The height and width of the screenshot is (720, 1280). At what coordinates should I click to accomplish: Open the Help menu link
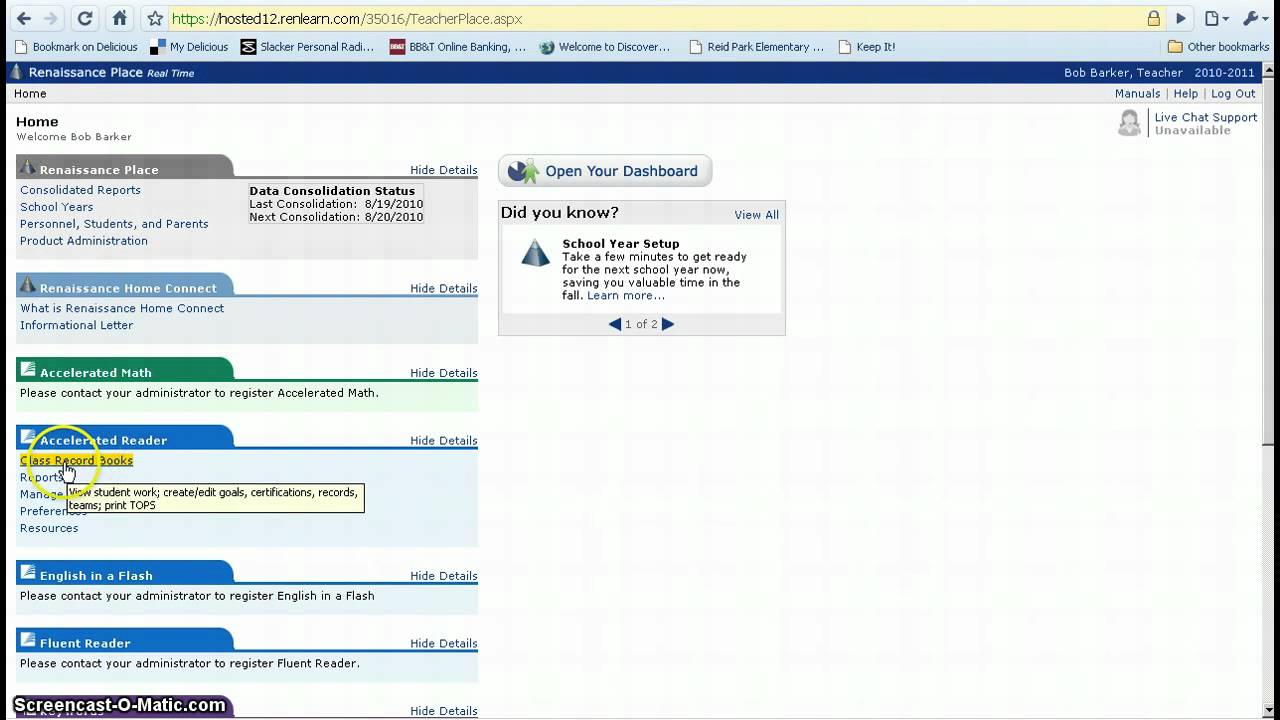[x=1185, y=94]
